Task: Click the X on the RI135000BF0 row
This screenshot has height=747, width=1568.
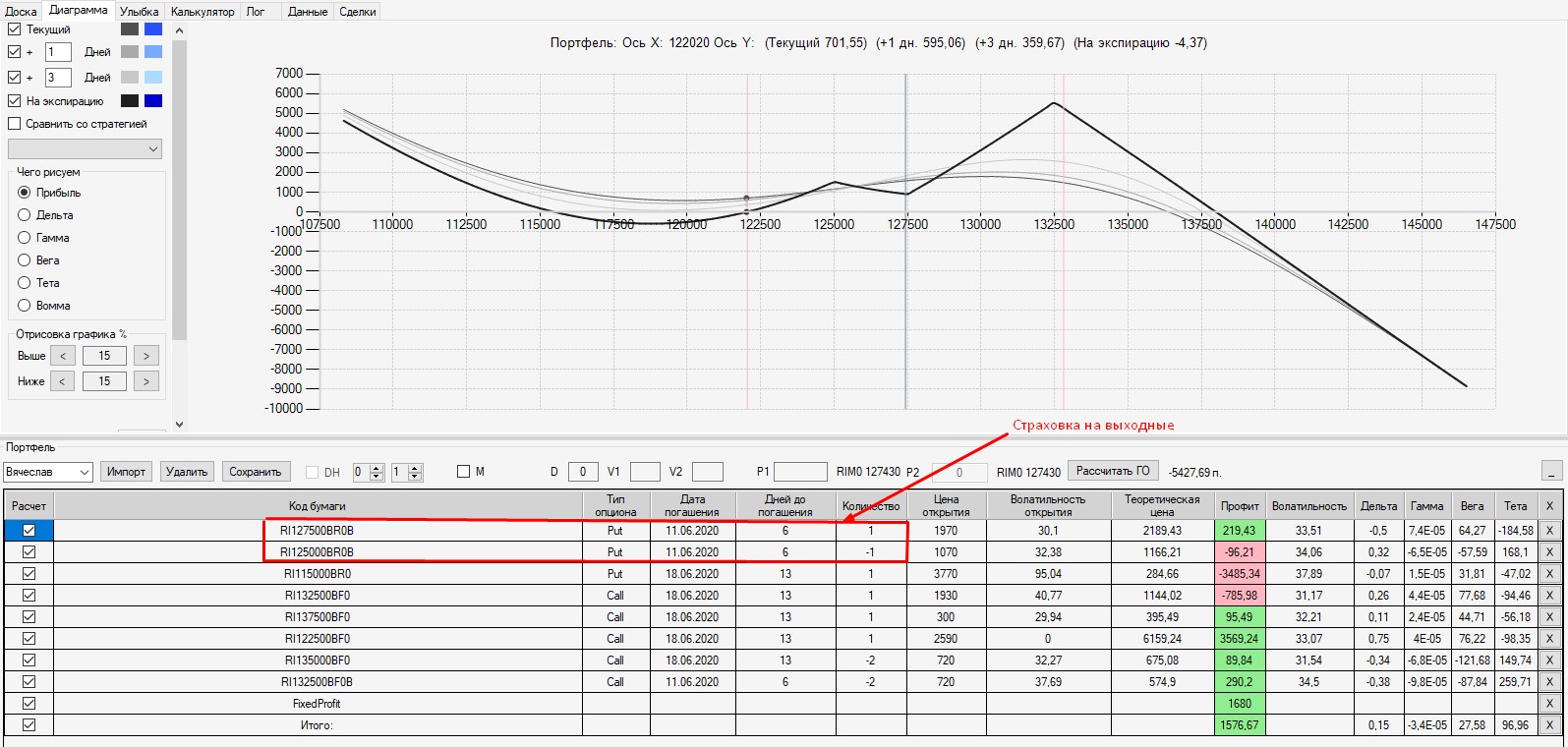Action: pos(1549,661)
